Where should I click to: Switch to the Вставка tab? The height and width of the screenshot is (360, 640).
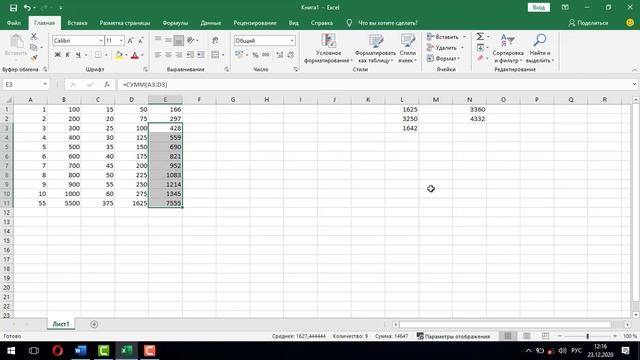pos(77,23)
